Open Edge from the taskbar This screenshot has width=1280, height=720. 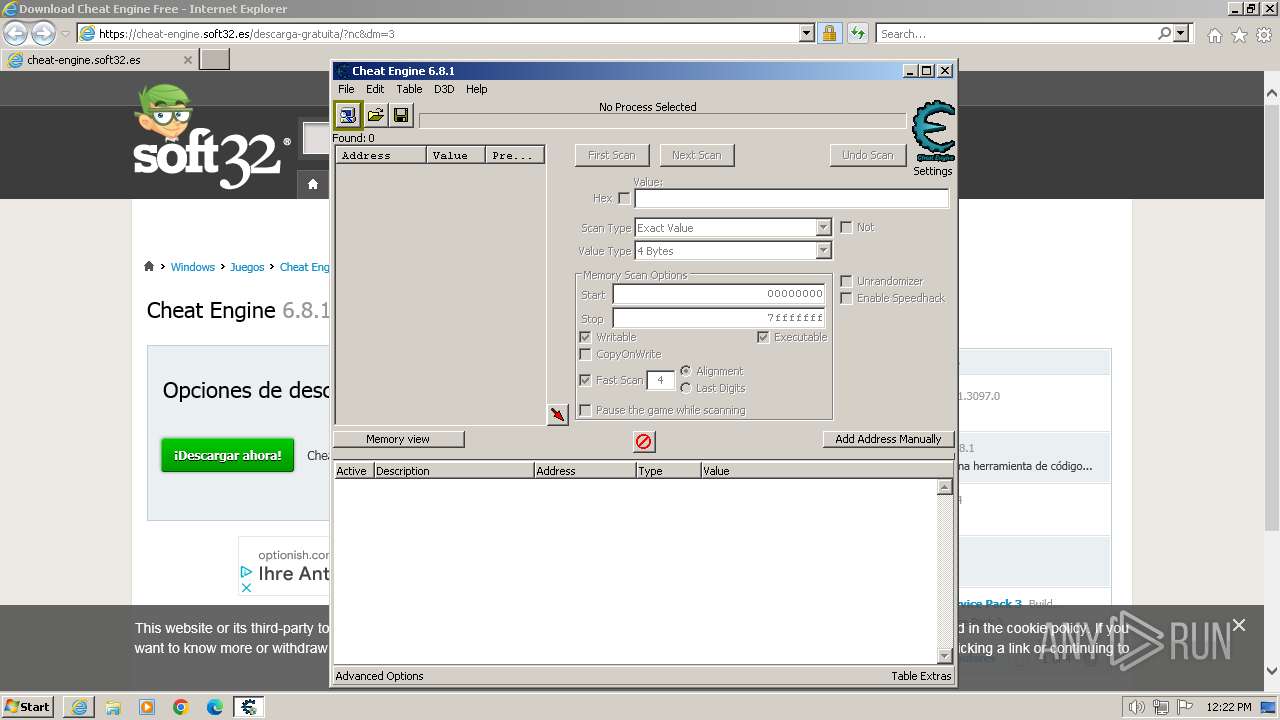coord(215,707)
